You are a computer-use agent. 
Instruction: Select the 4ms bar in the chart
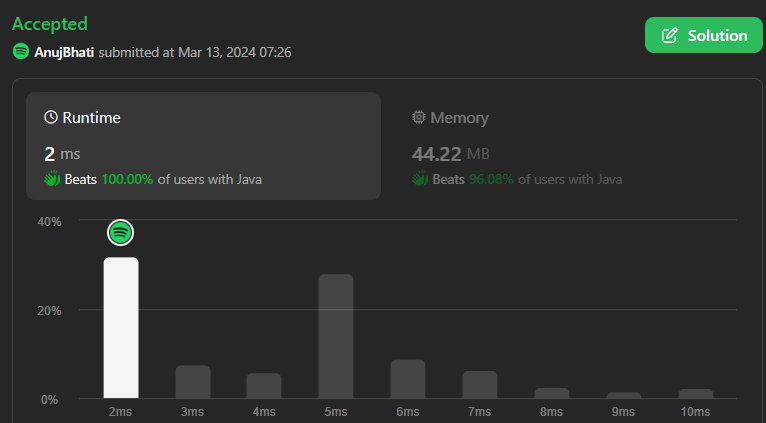coord(264,386)
